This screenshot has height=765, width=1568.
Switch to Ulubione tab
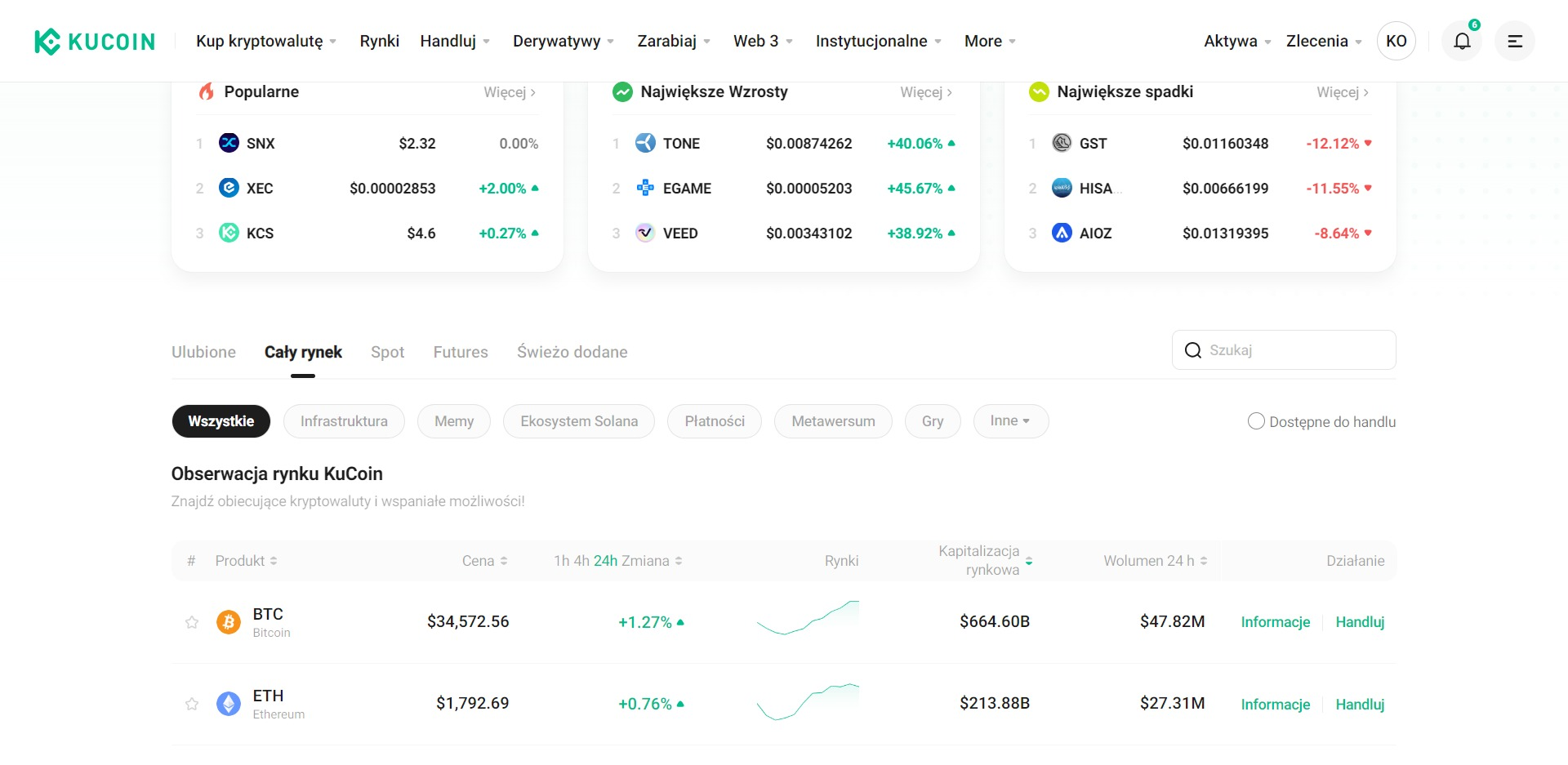point(203,352)
